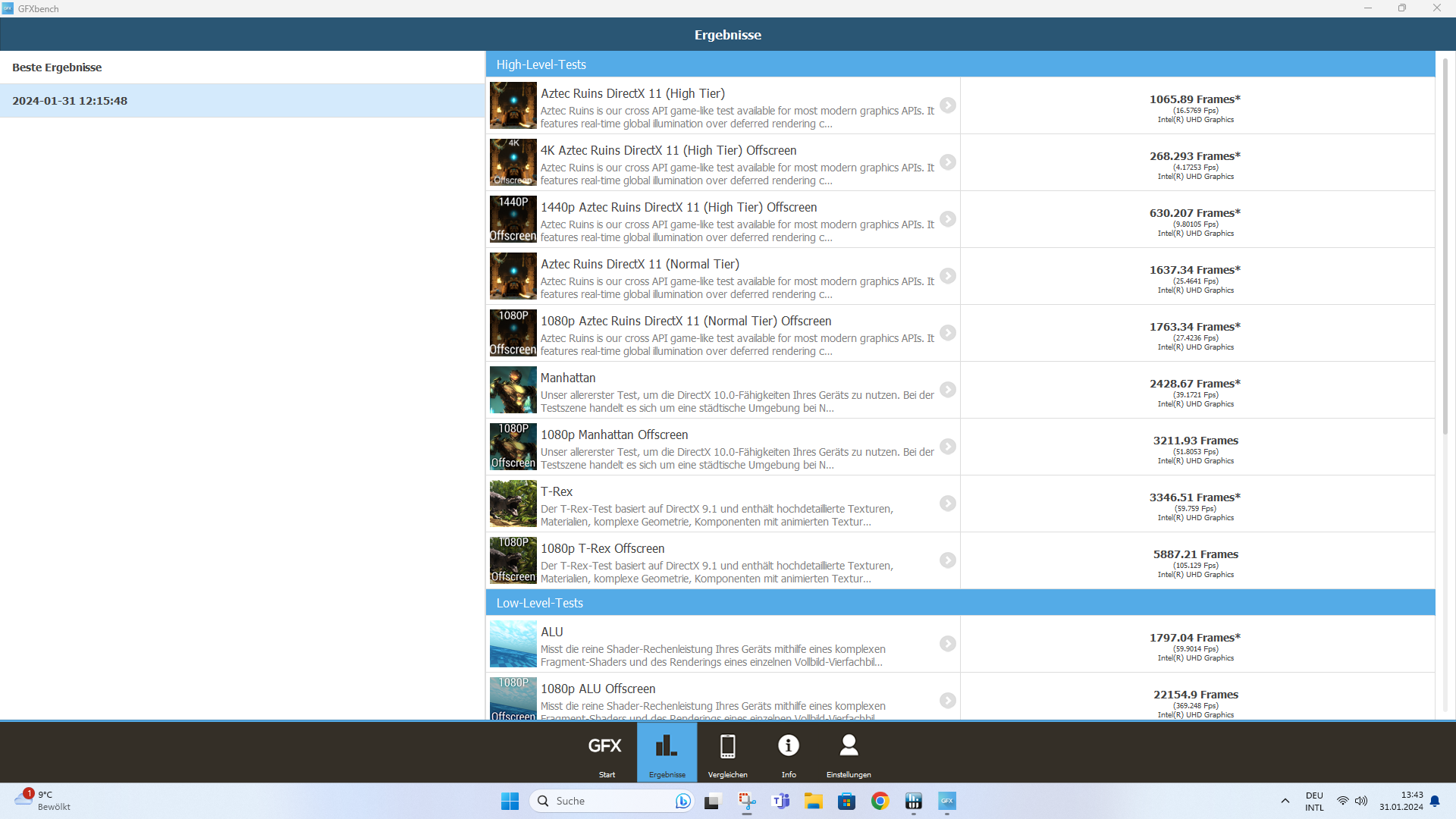Select the 1797.04 Frames* result
The height and width of the screenshot is (819, 1456).
coord(1195,638)
